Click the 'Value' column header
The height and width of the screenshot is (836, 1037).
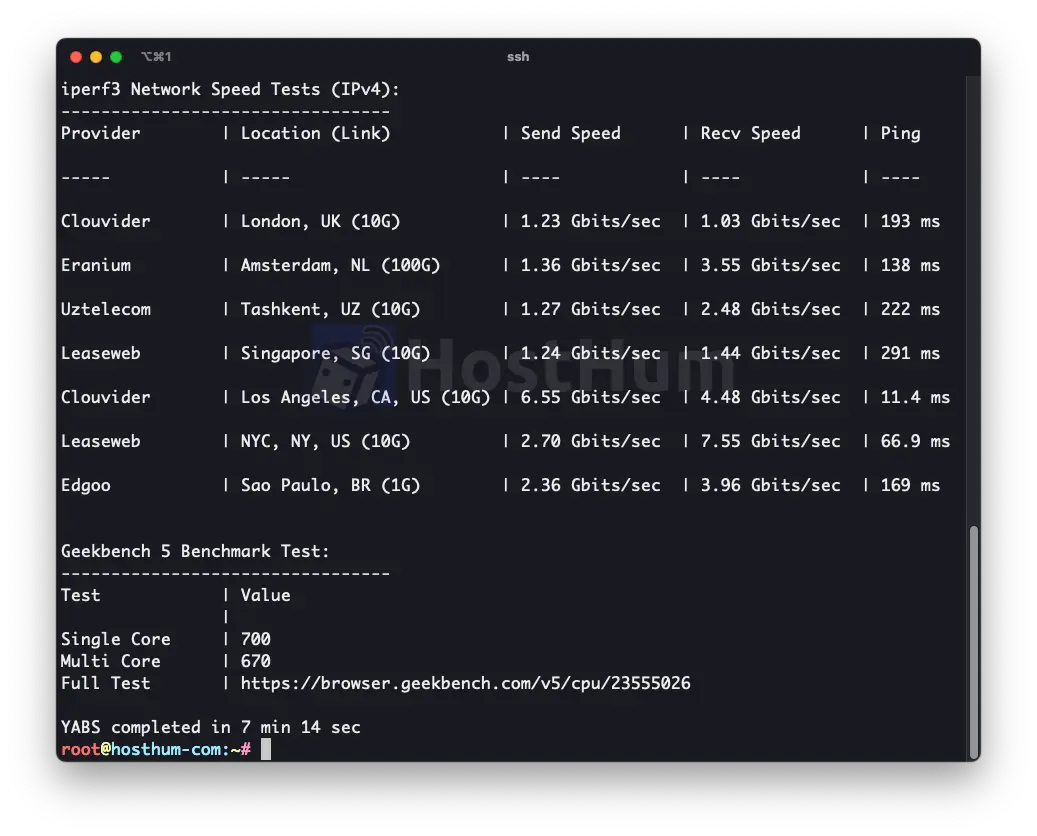pos(266,595)
